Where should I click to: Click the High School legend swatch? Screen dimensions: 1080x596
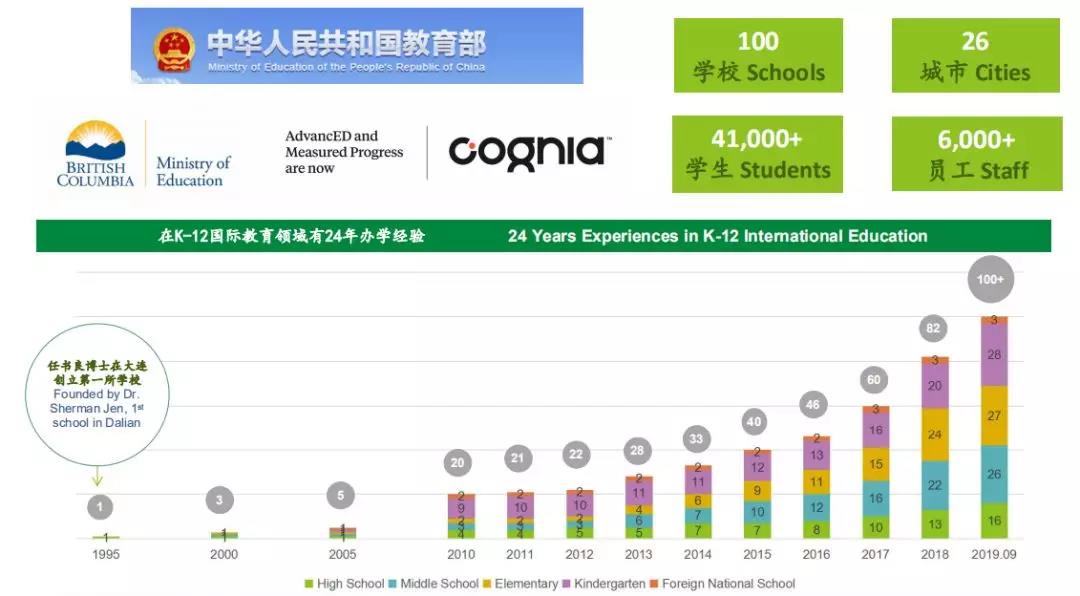pos(310,584)
